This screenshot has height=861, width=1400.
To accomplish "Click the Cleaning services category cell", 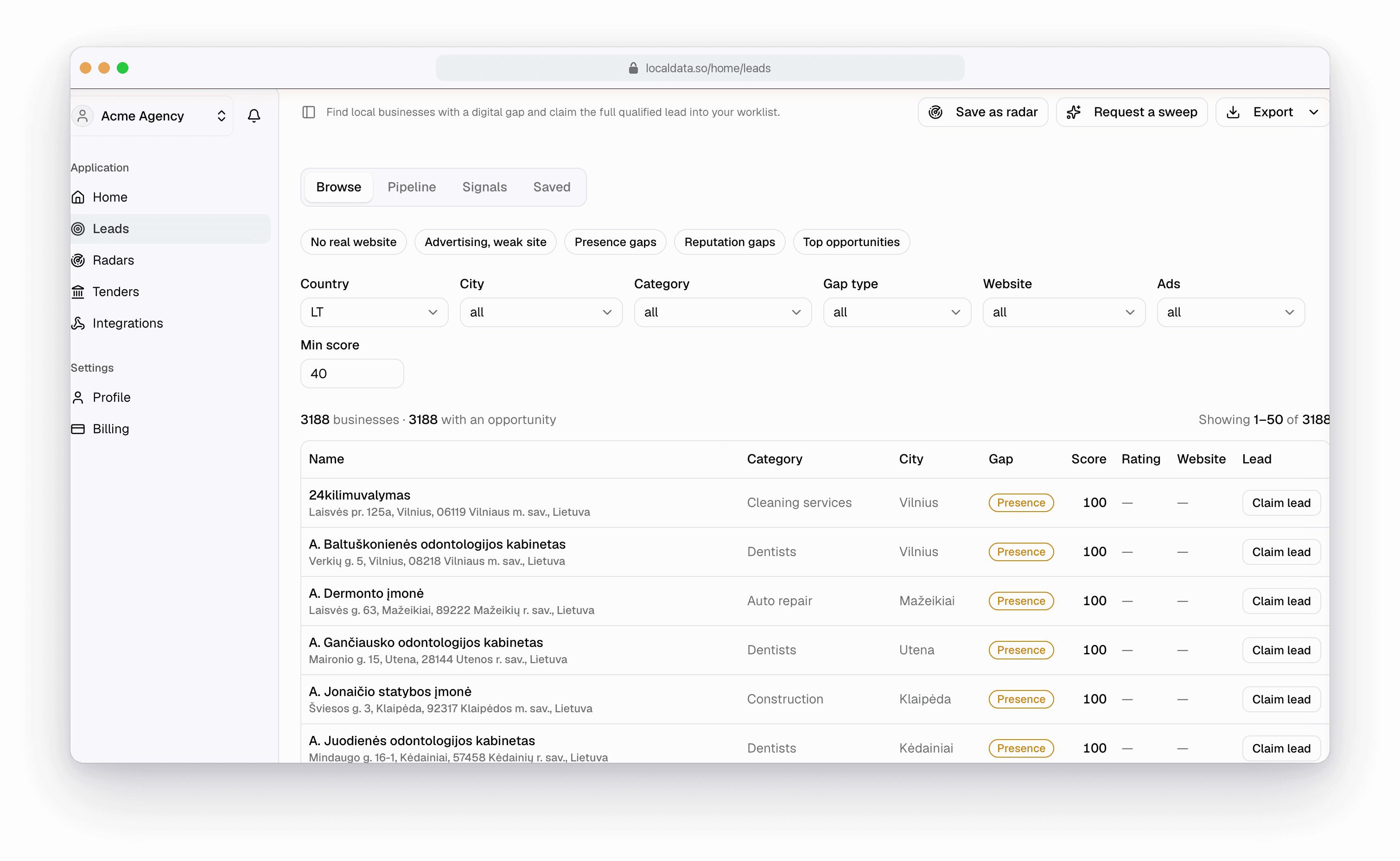I will [x=799, y=503].
